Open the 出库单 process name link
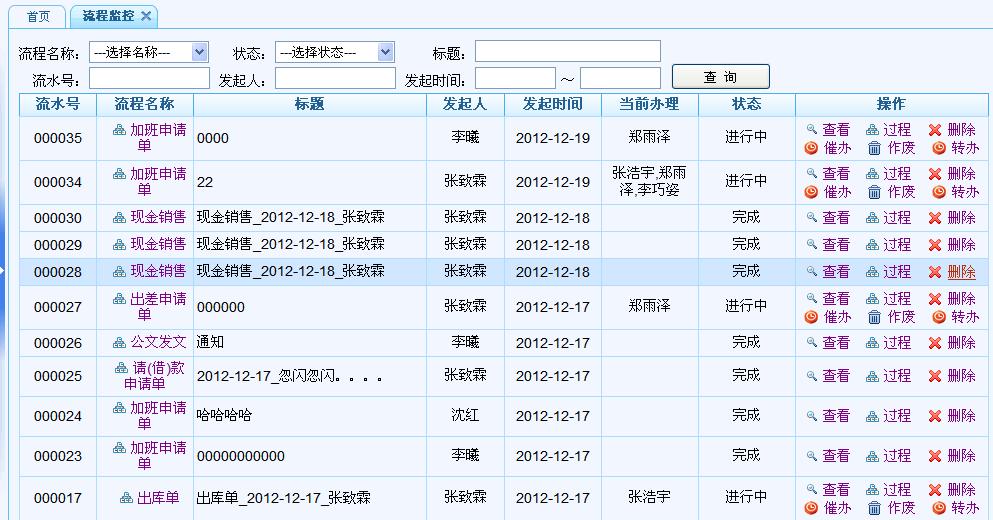993x520 pixels. [157, 497]
